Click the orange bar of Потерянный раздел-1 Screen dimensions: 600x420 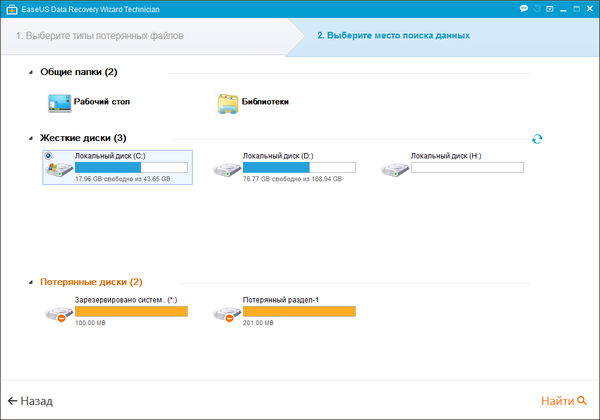point(299,311)
